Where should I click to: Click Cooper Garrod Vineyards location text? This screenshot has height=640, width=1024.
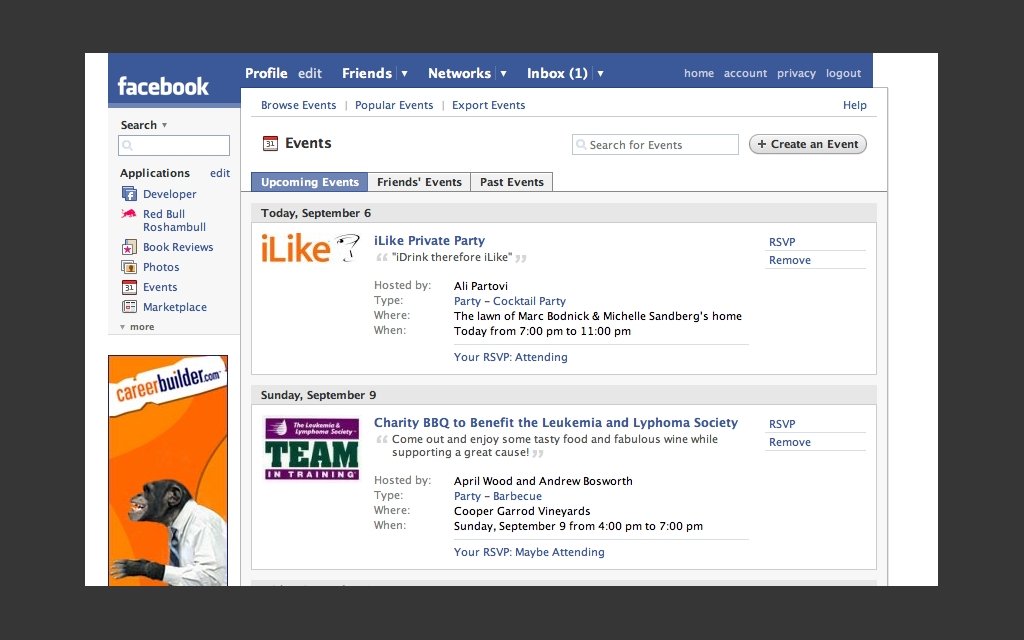pyautogui.click(x=522, y=511)
